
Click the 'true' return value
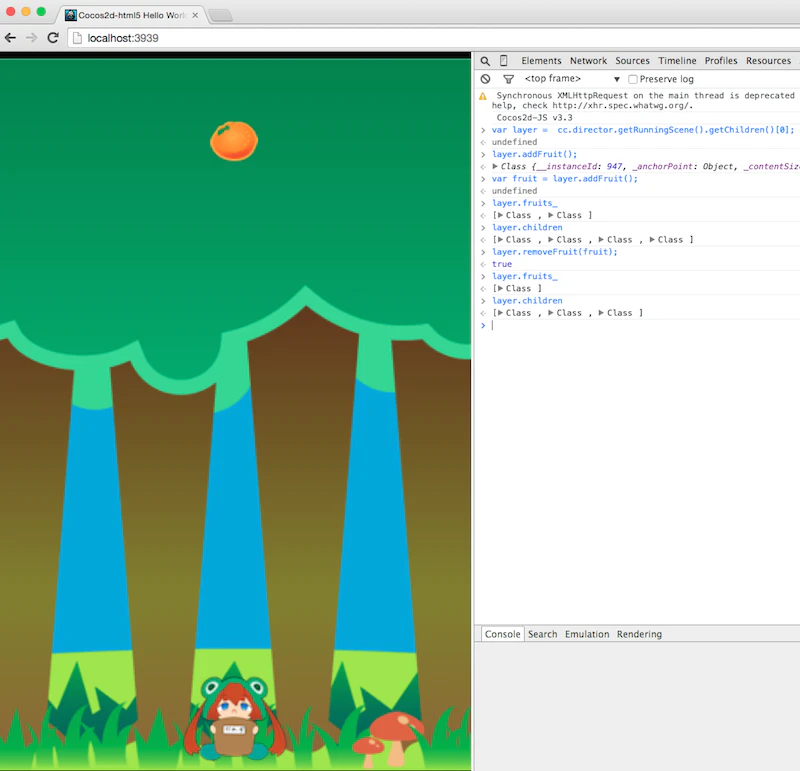[x=502, y=264]
